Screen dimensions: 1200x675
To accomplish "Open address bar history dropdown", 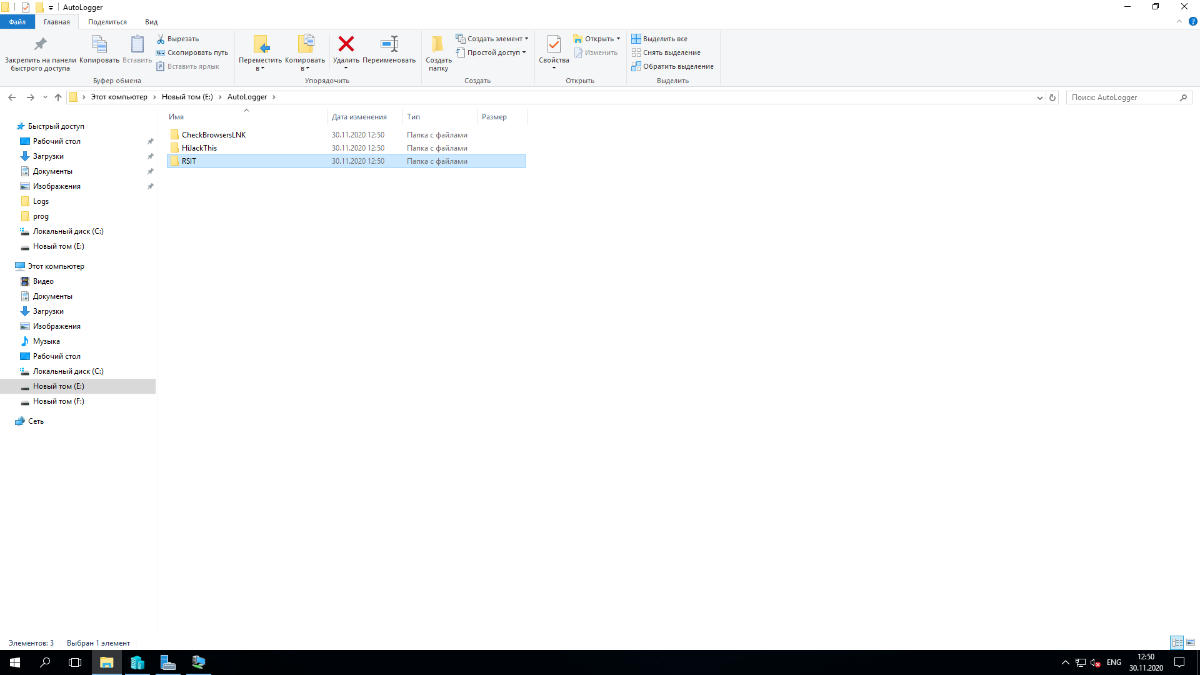I will (1039, 98).
